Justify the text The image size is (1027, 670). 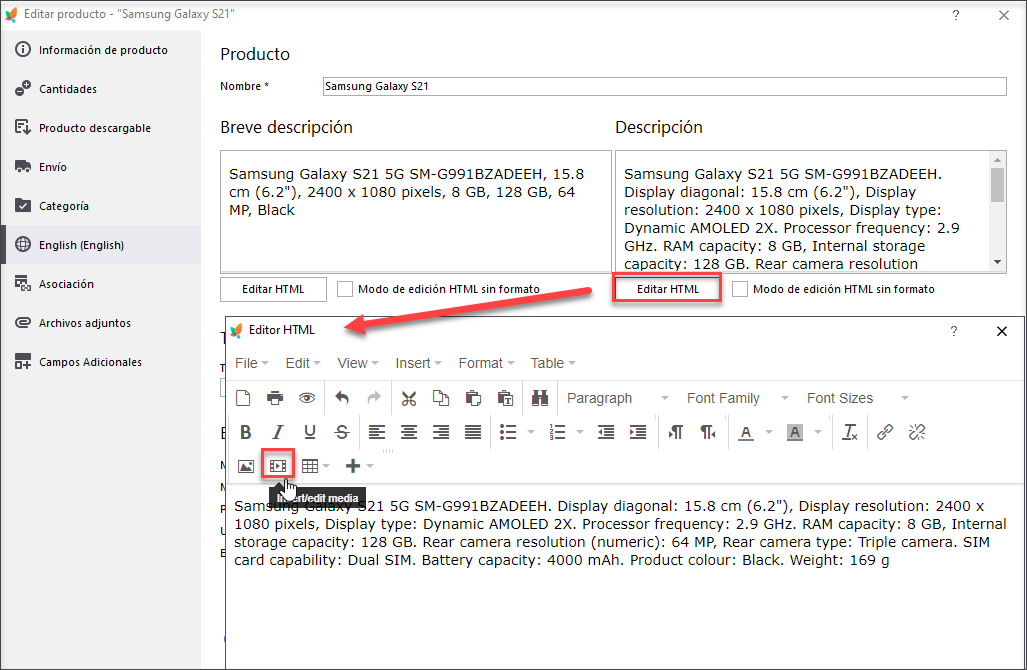pyautogui.click(x=473, y=432)
